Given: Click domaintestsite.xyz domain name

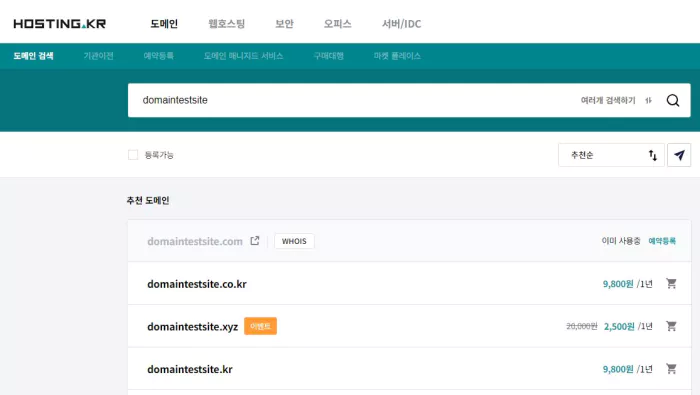Looking at the screenshot, I should click(193, 327).
